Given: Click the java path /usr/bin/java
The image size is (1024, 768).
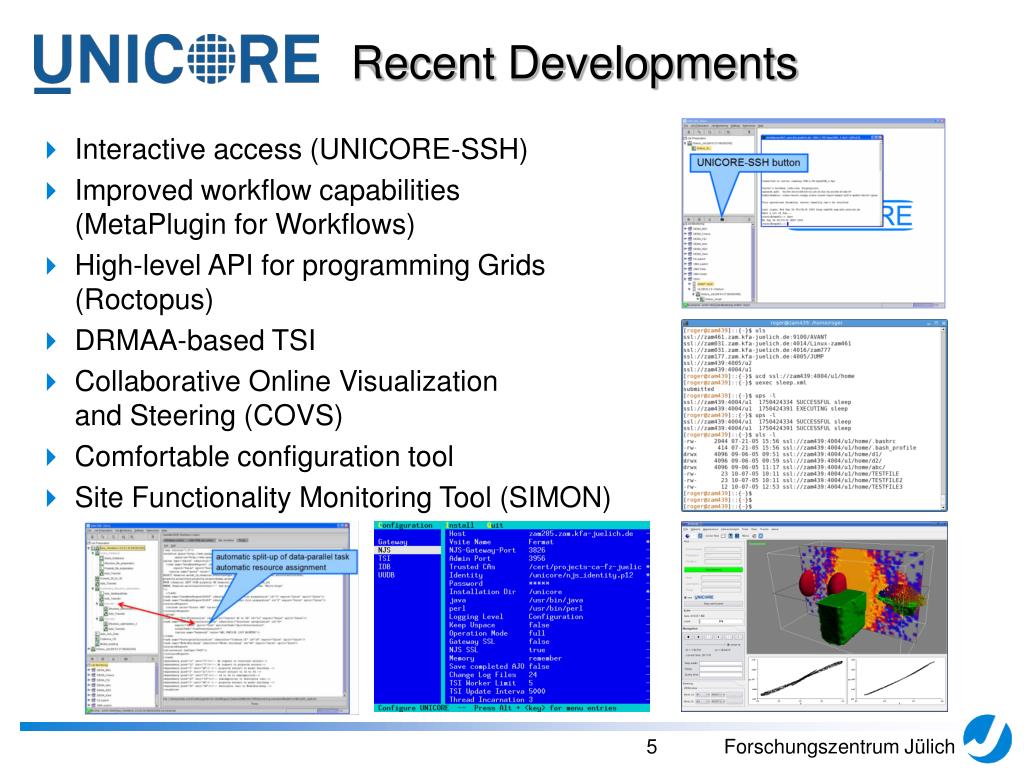Looking at the screenshot, I should coord(556,600).
